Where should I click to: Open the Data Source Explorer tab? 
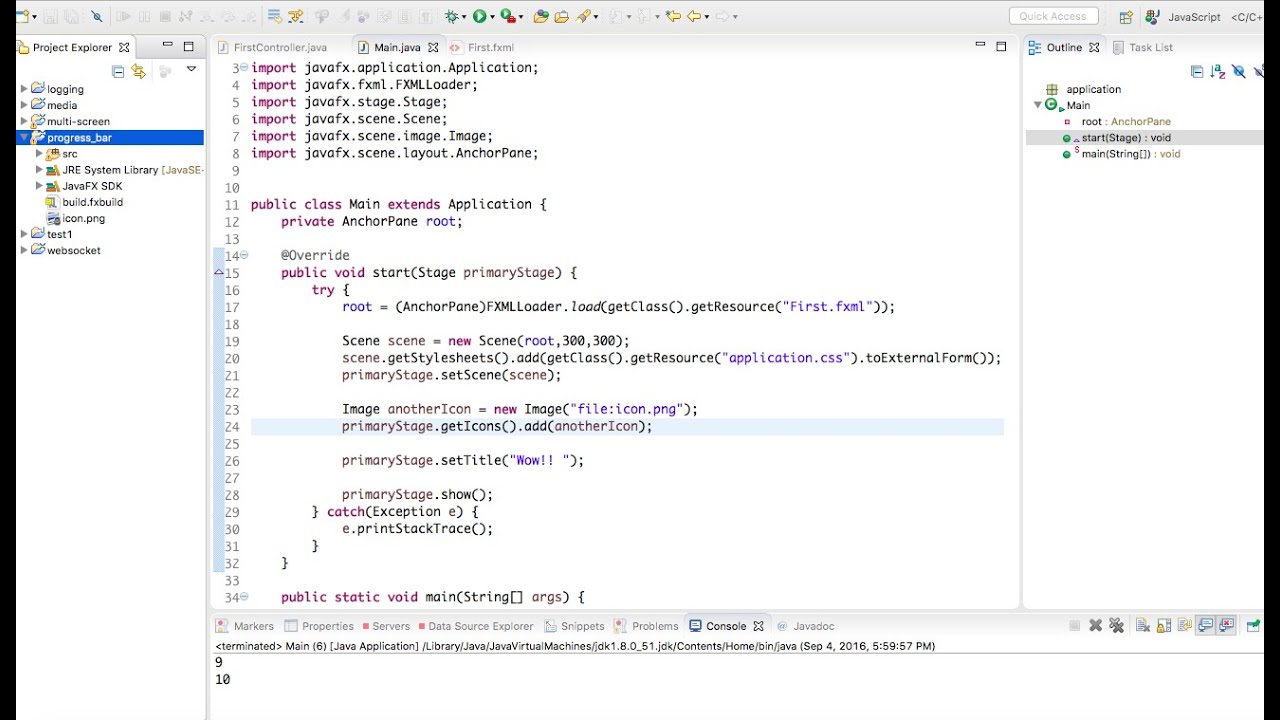point(476,626)
